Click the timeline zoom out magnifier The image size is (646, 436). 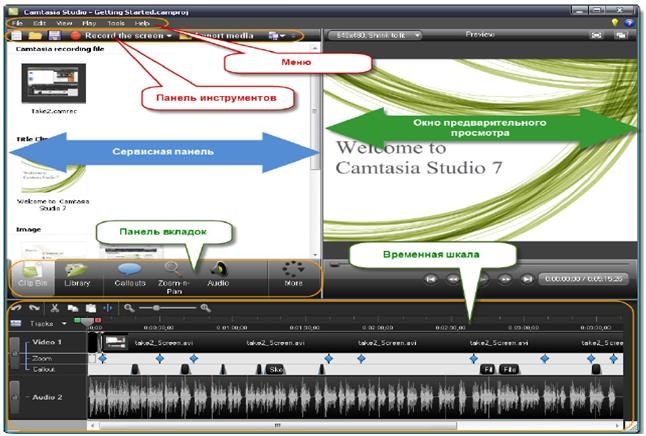click(129, 308)
